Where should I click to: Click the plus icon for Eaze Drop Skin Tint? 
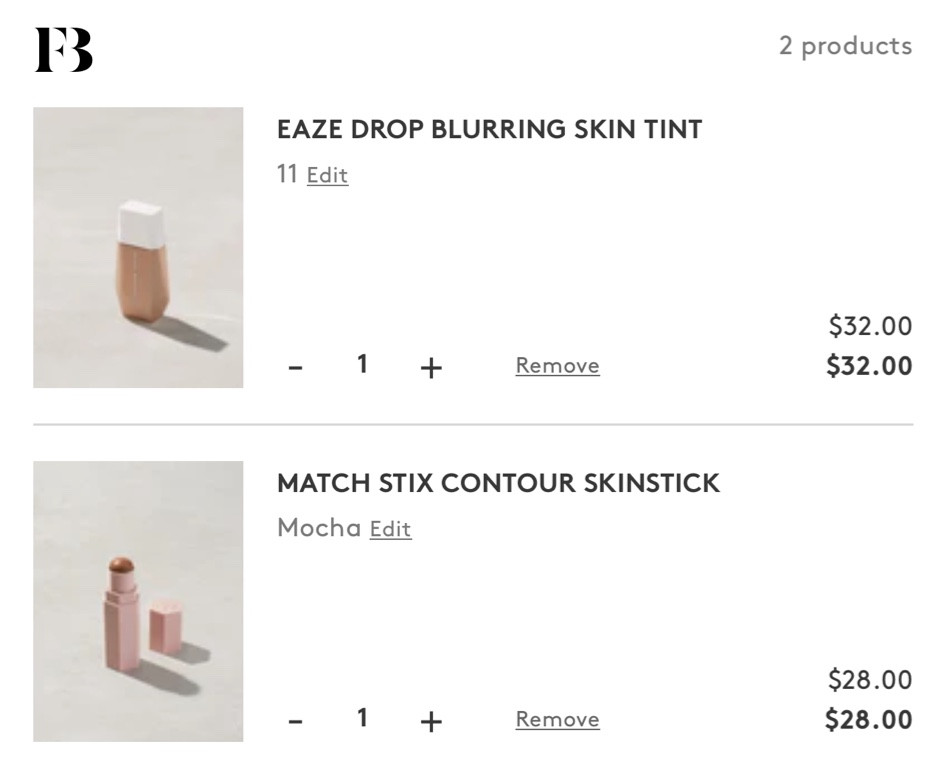tap(429, 366)
